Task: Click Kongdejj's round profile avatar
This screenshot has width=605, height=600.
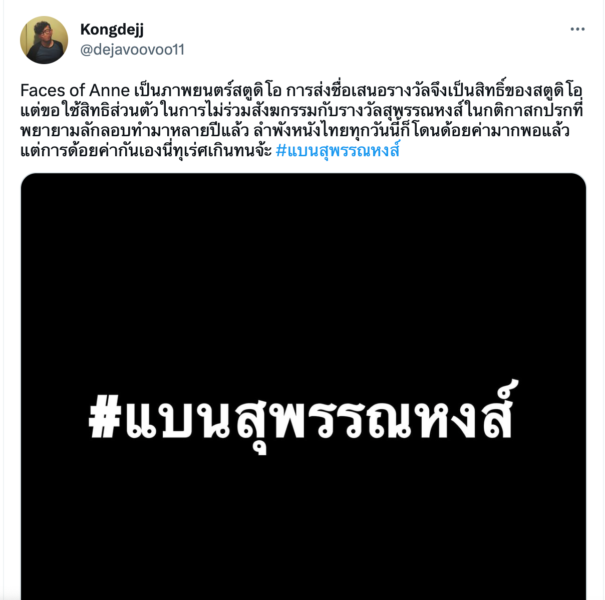Action: [x=44, y=40]
